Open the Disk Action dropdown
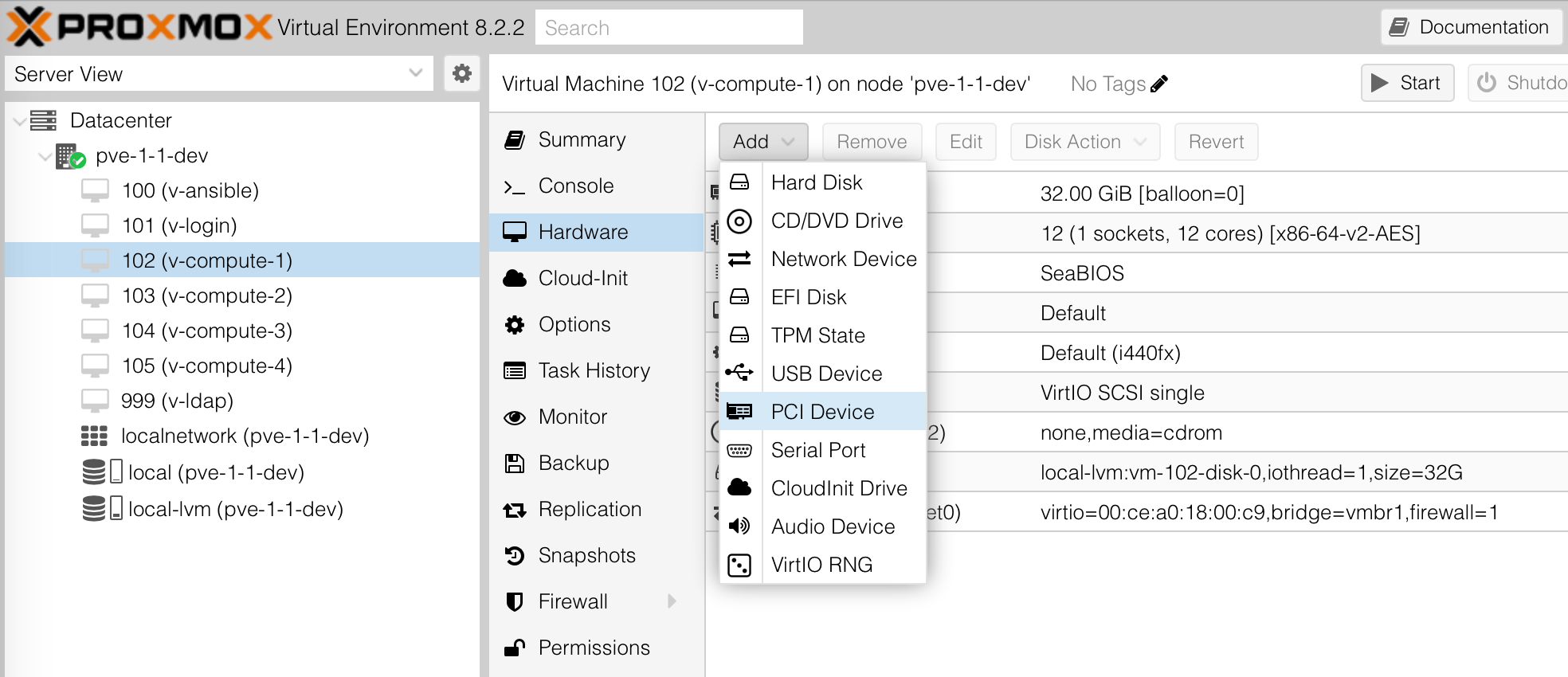The width and height of the screenshot is (1568, 677). coord(1085,142)
